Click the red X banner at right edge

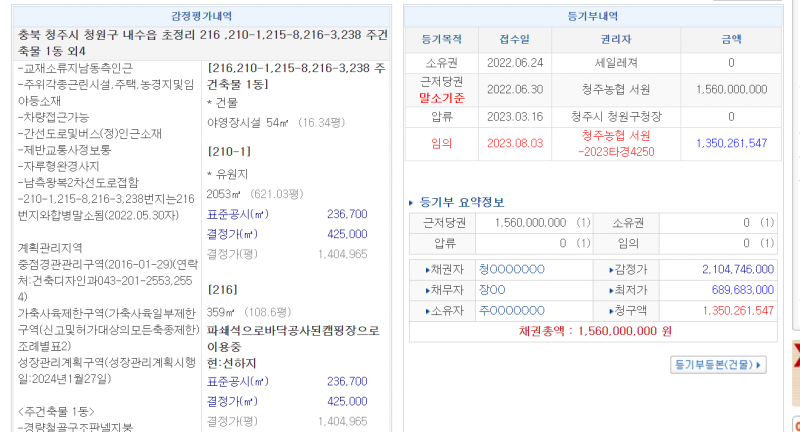point(796,360)
